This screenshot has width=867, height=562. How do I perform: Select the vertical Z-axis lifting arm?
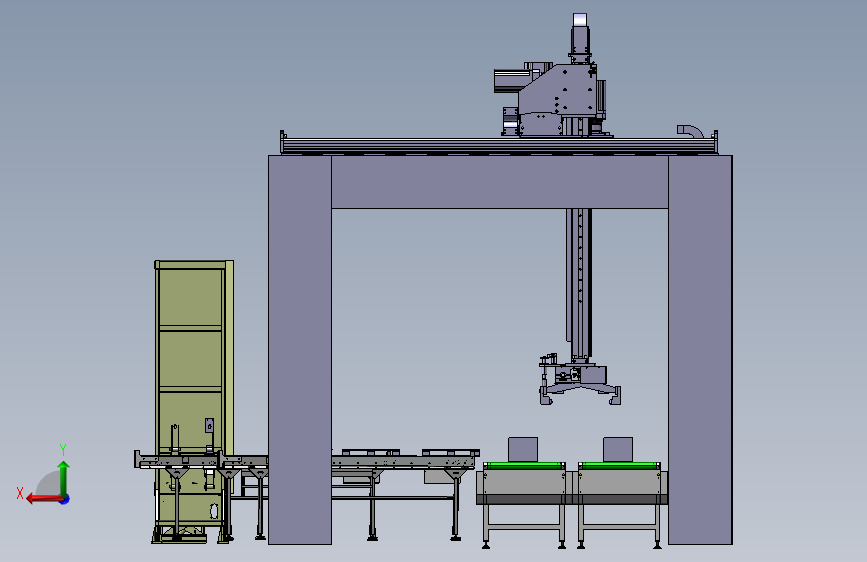click(x=579, y=283)
